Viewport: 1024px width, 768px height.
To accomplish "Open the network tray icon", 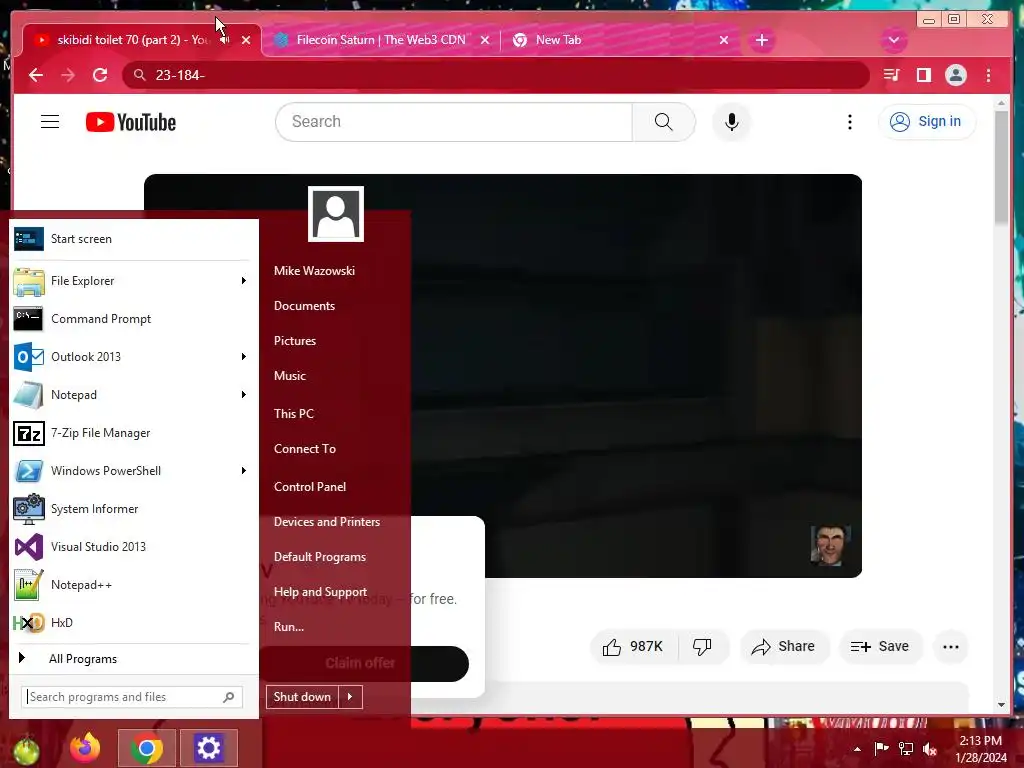I will [906, 749].
